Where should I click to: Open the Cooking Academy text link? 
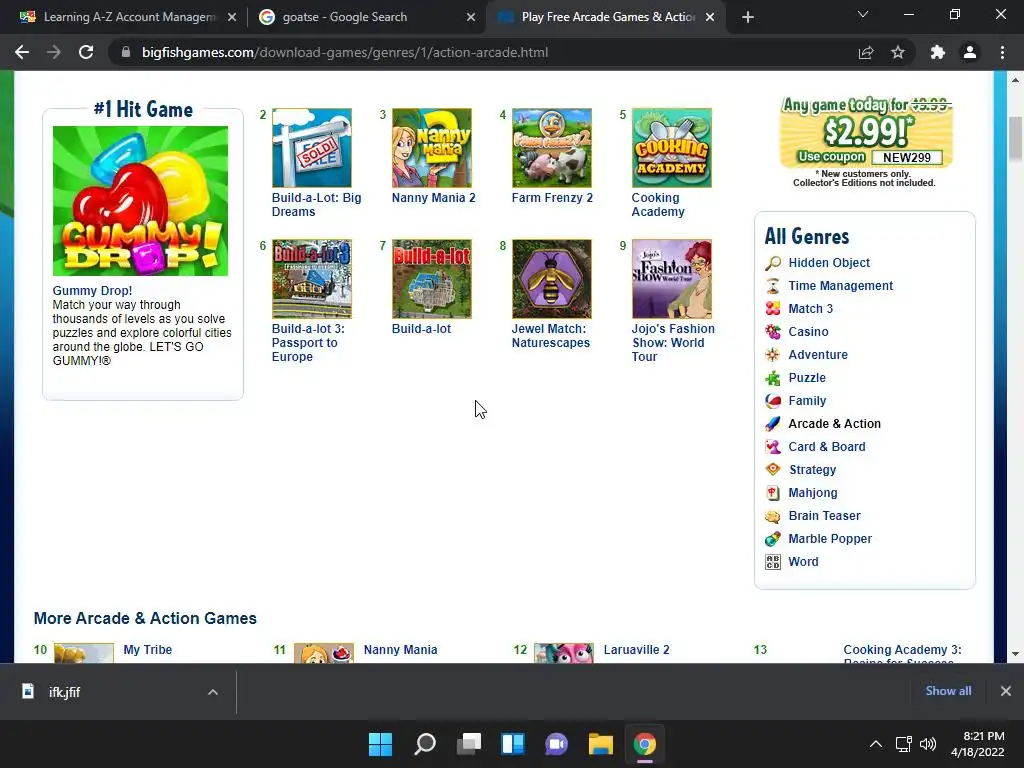coord(658,204)
